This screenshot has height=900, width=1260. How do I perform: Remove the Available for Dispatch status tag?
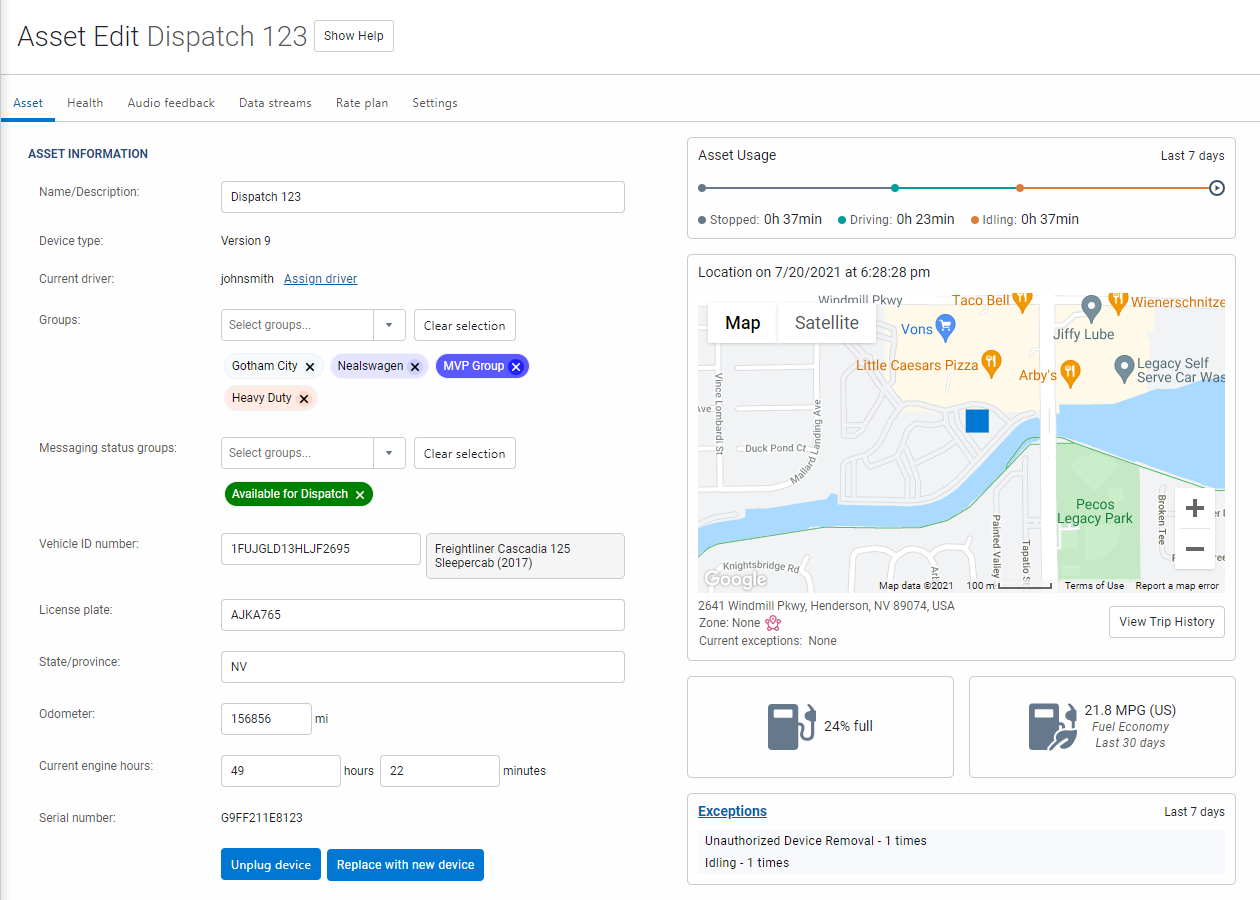coord(359,494)
